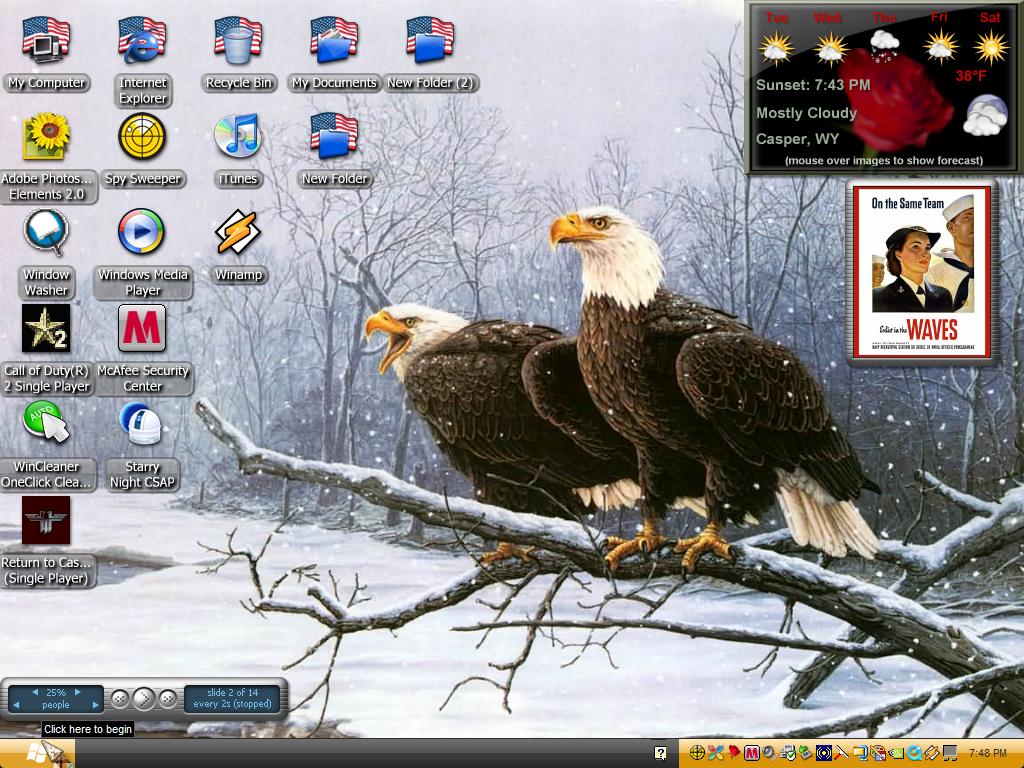
Task: Switch to next category after 'people'
Action: (95, 705)
